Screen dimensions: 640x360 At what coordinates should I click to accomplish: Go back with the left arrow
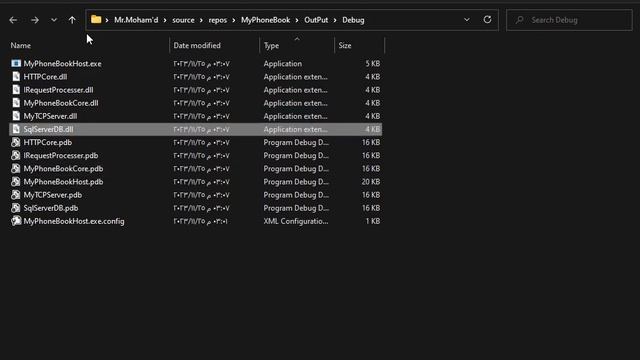point(13,20)
